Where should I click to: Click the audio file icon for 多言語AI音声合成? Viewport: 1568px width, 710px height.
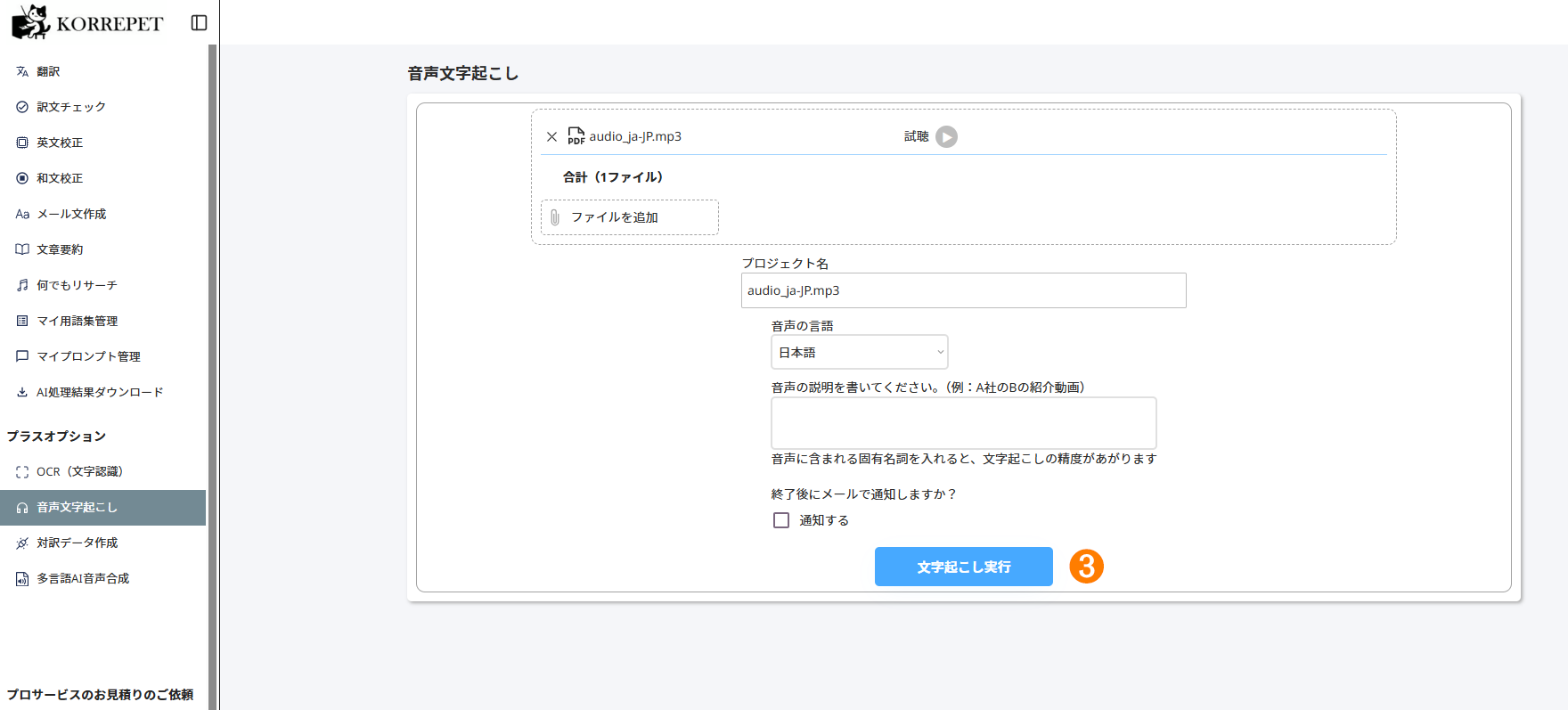(x=22, y=579)
